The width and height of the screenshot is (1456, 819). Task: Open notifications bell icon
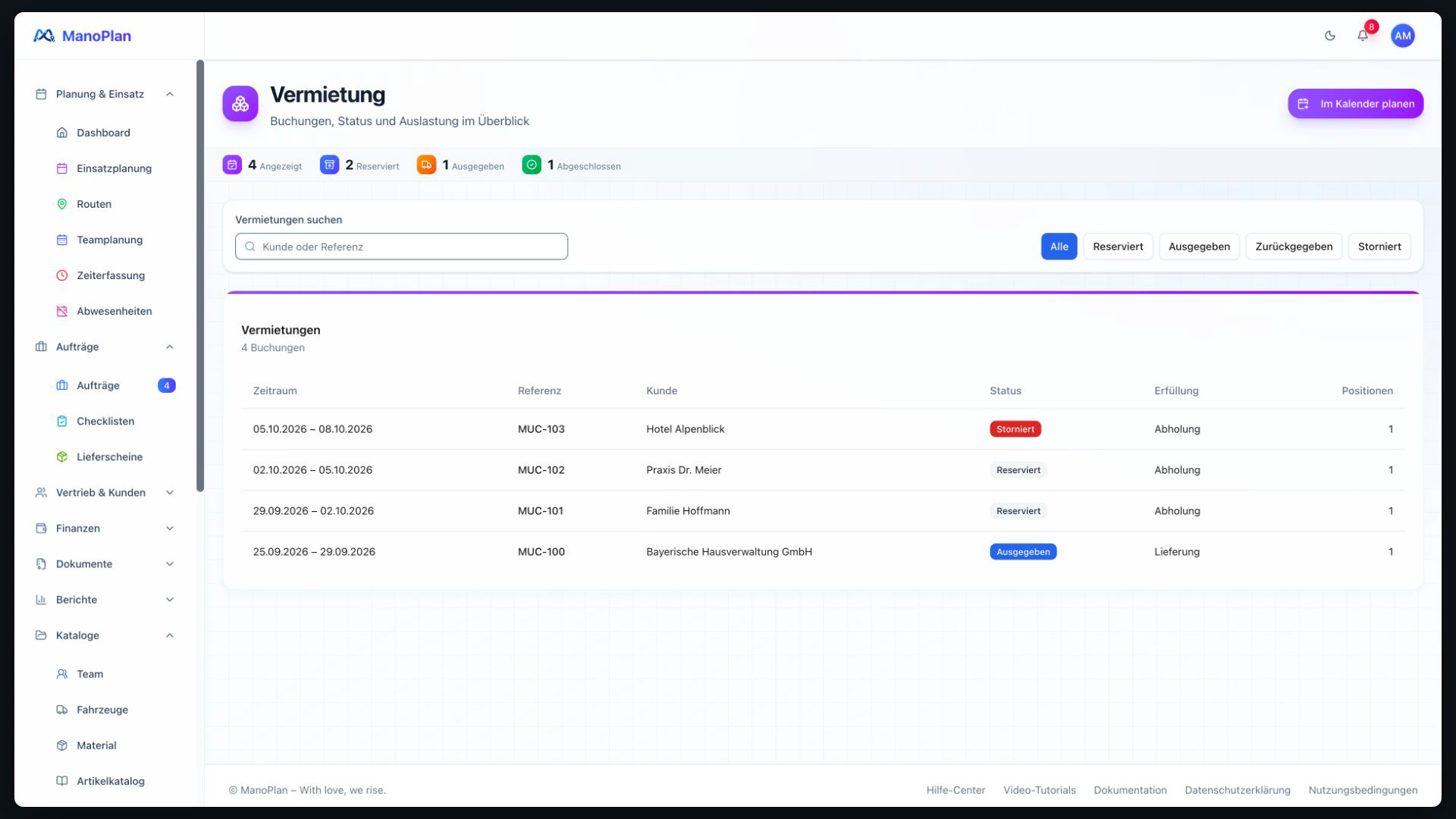[1363, 36]
